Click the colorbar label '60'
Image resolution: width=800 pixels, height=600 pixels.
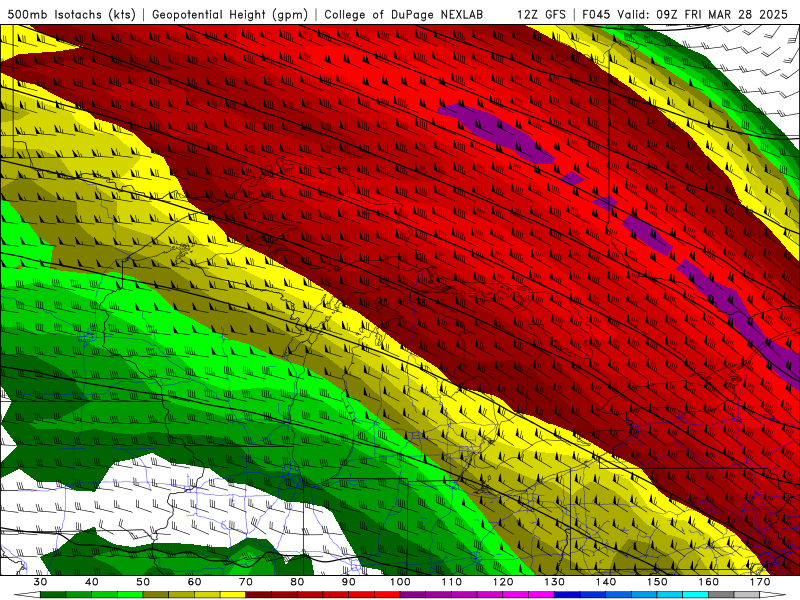click(194, 582)
